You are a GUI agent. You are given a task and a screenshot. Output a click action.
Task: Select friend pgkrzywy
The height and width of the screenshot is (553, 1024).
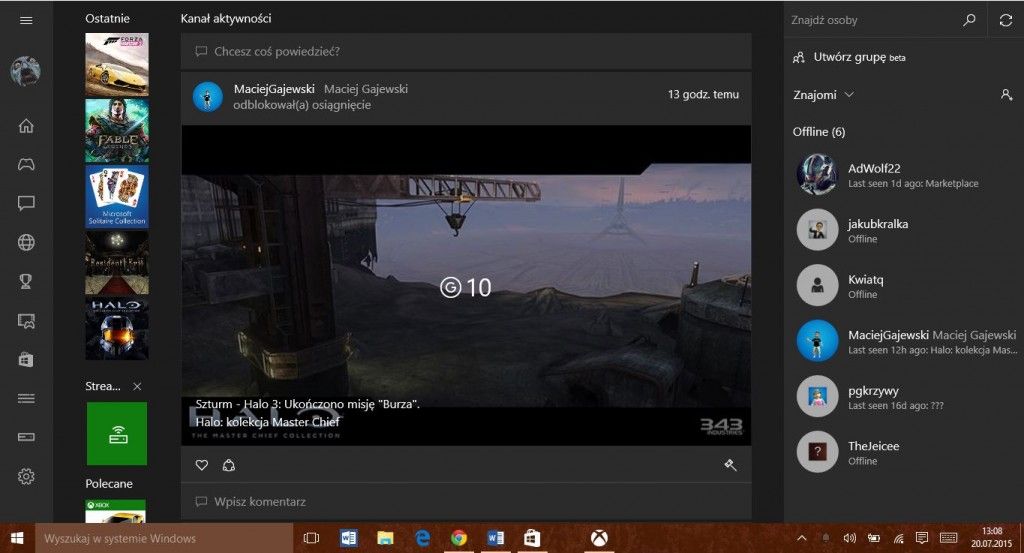coord(903,397)
